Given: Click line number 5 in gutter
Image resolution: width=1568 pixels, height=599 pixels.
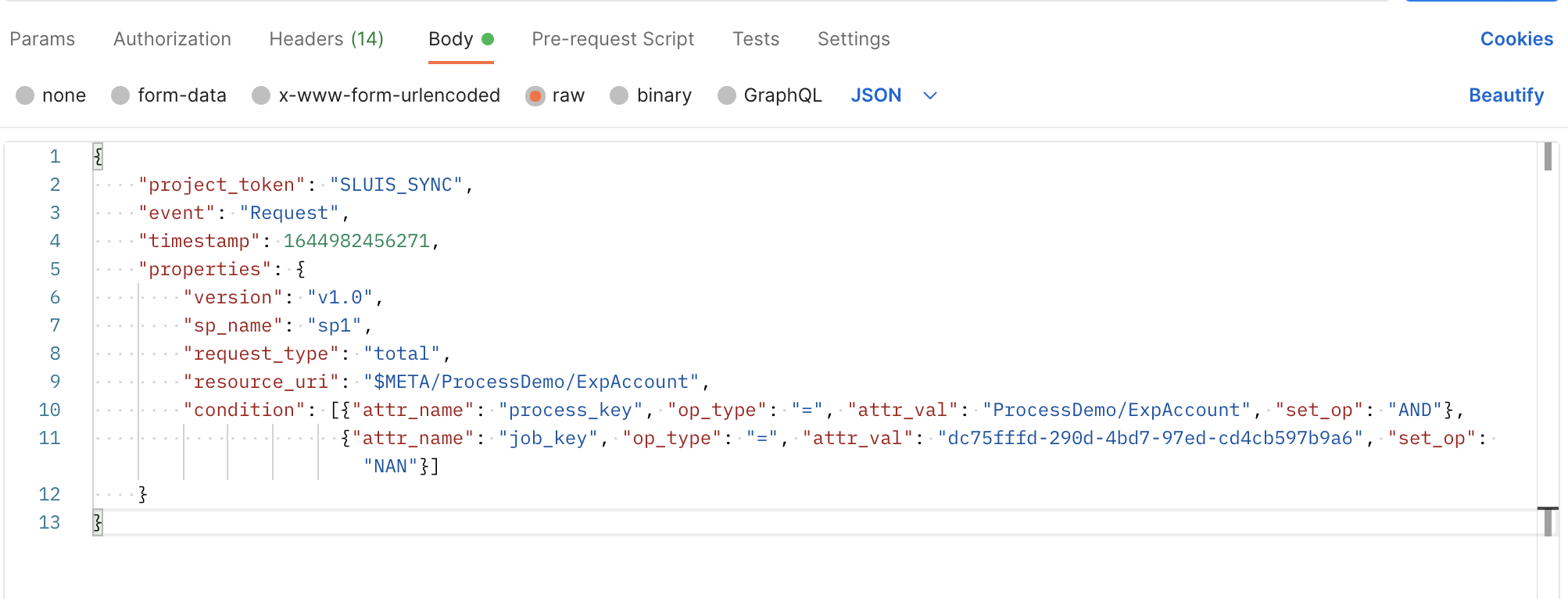Looking at the screenshot, I should [55, 269].
